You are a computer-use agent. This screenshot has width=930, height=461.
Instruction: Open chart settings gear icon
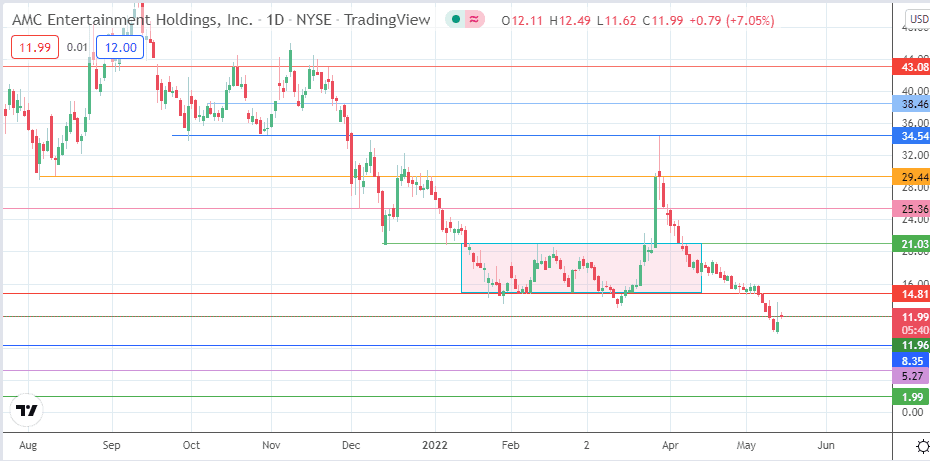tap(922, 446)
